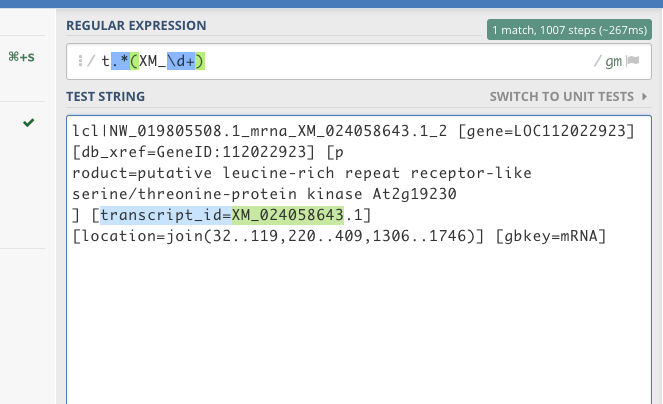Click the blue-highlighted transcript_id= text

166,215
